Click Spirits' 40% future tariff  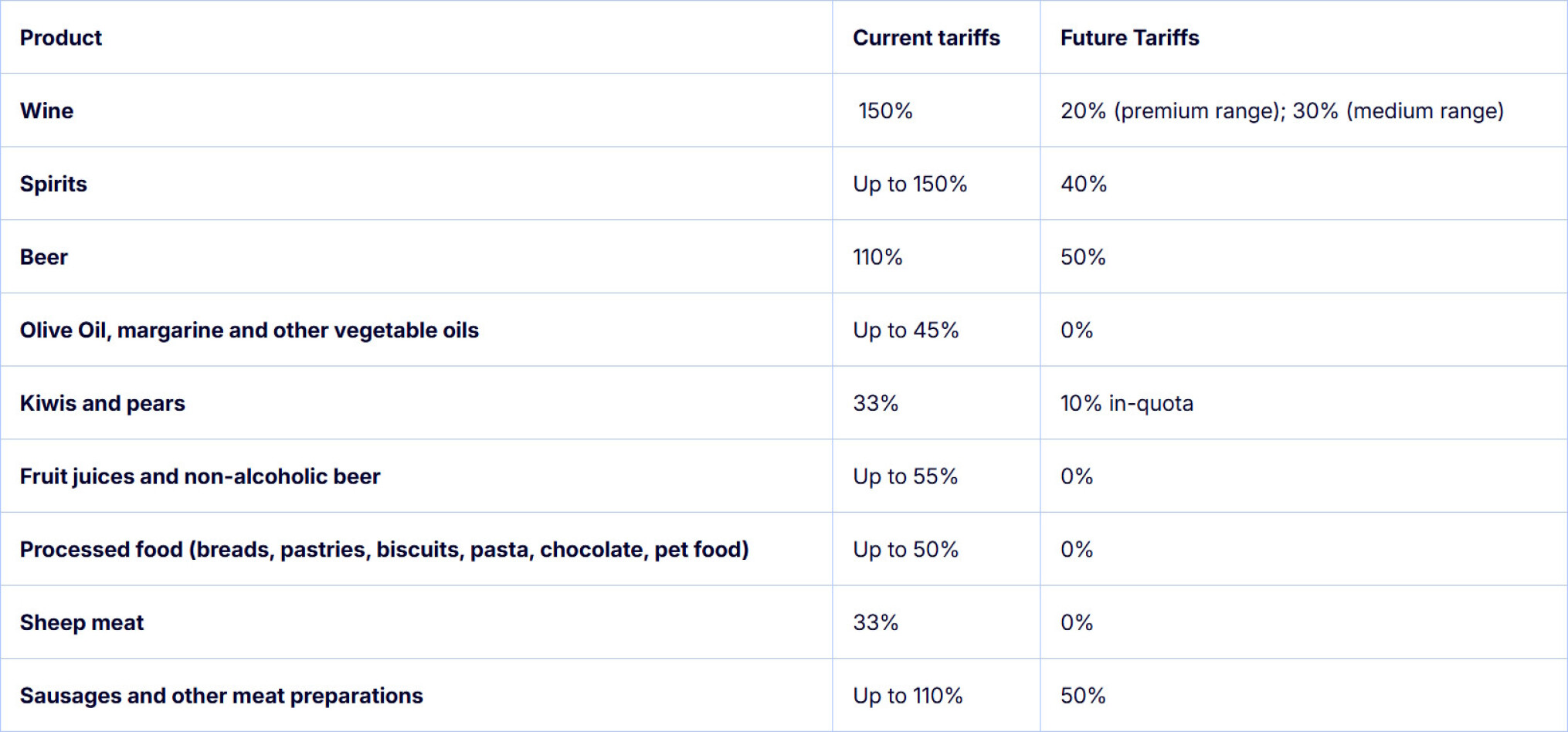1083,184
